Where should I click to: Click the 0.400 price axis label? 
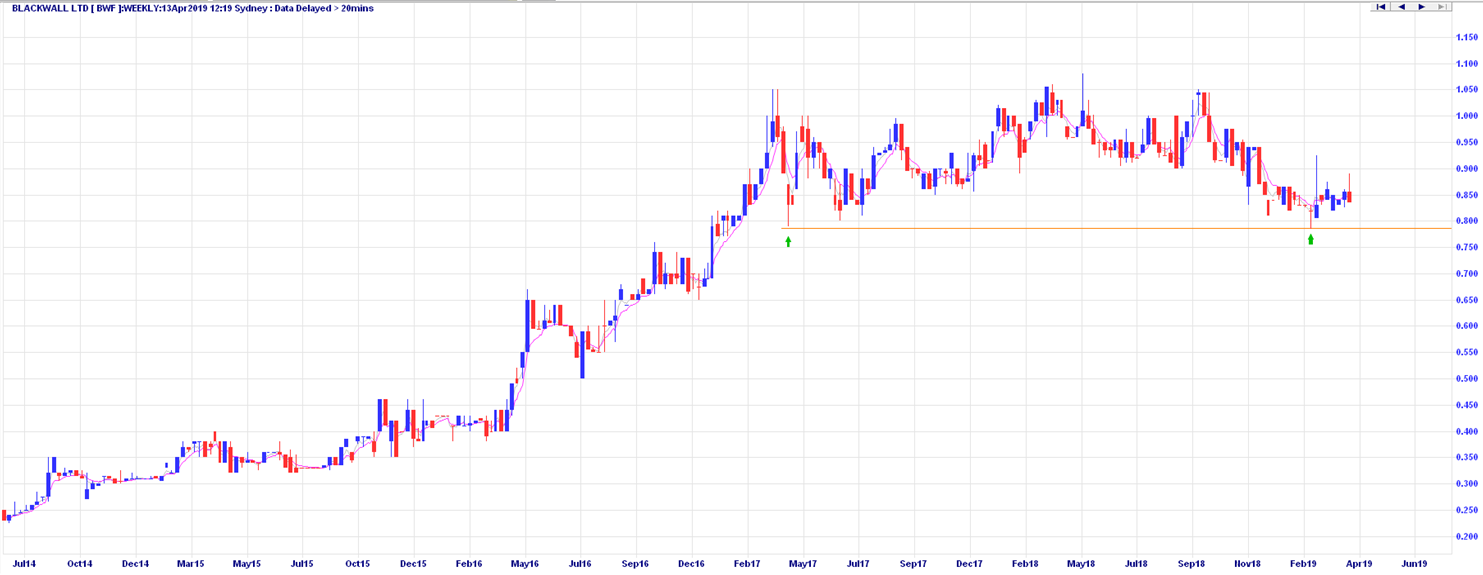[1467, 432]
